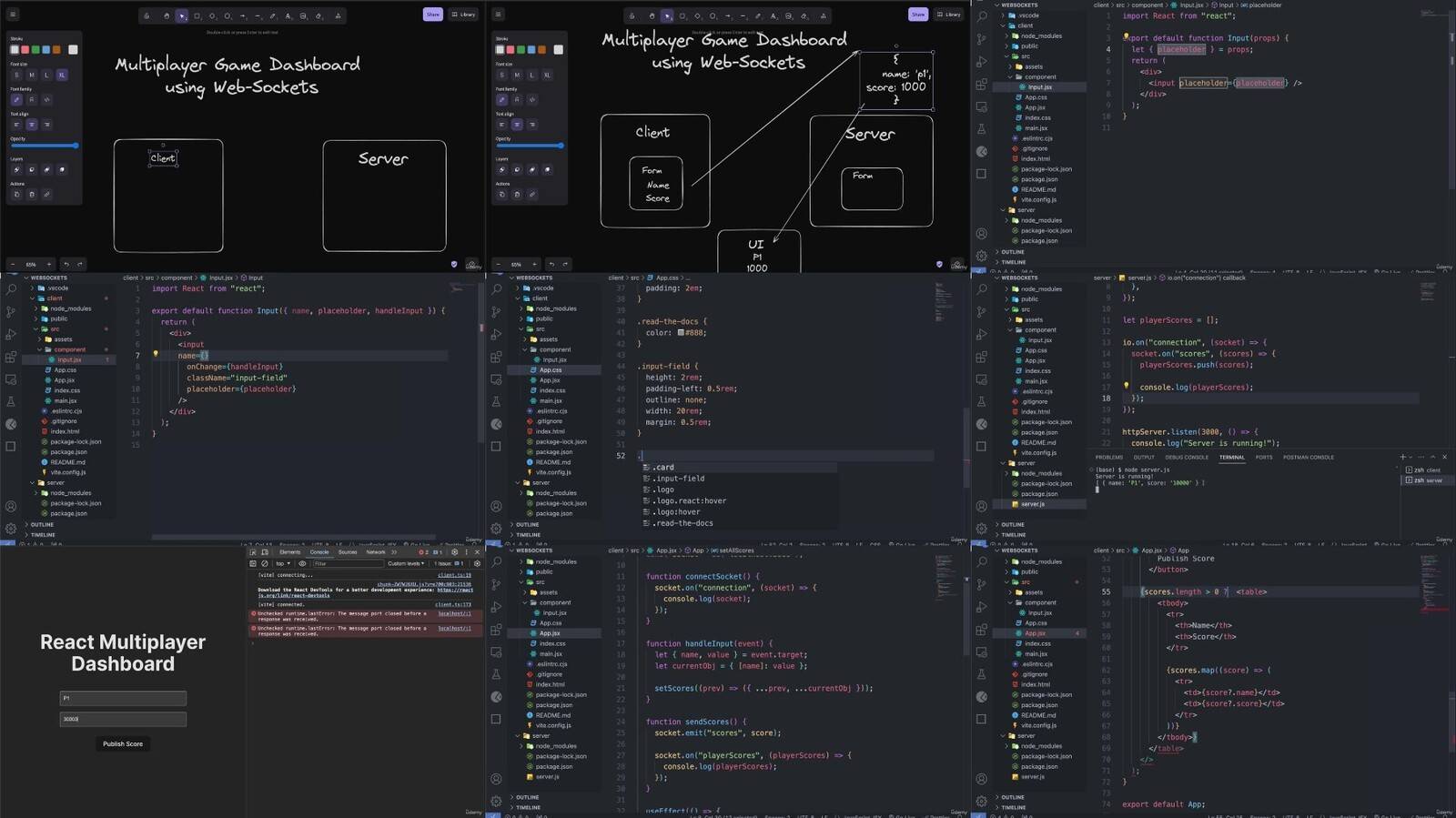Click opacity slider in Excalidraw with empty Server box

[x=45, y=146]
